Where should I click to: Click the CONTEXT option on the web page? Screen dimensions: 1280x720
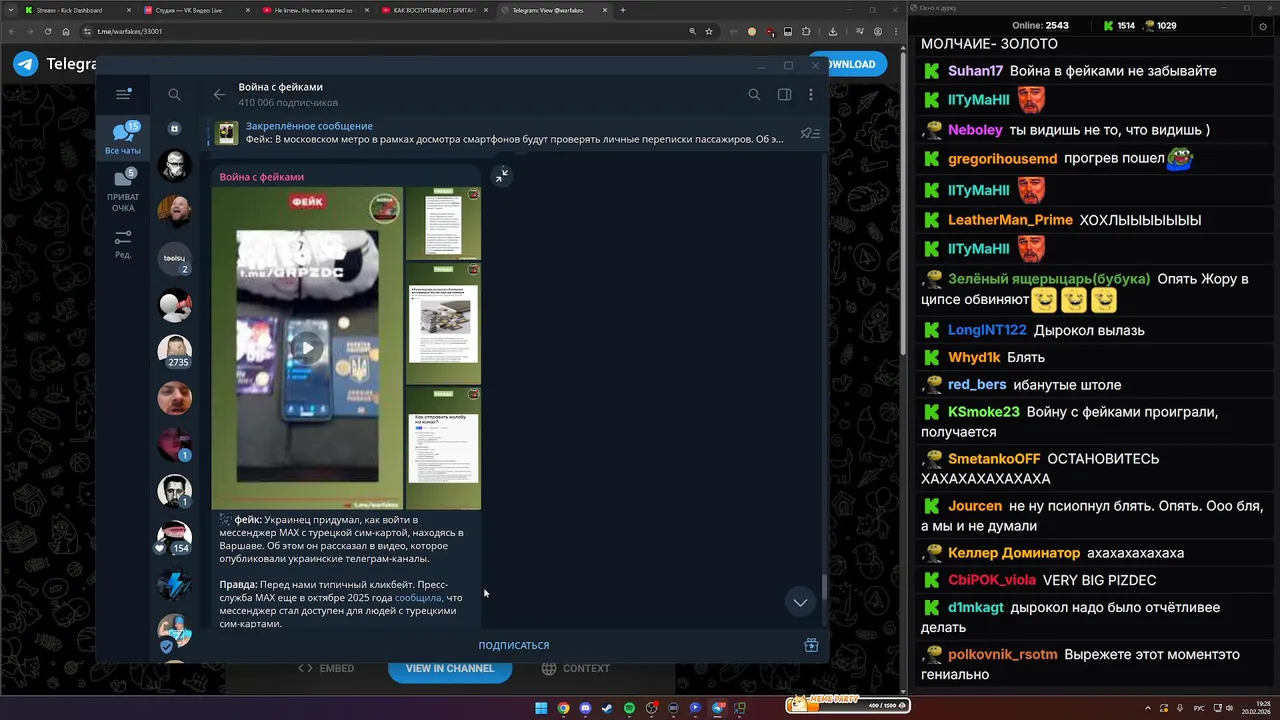(576, 668)
